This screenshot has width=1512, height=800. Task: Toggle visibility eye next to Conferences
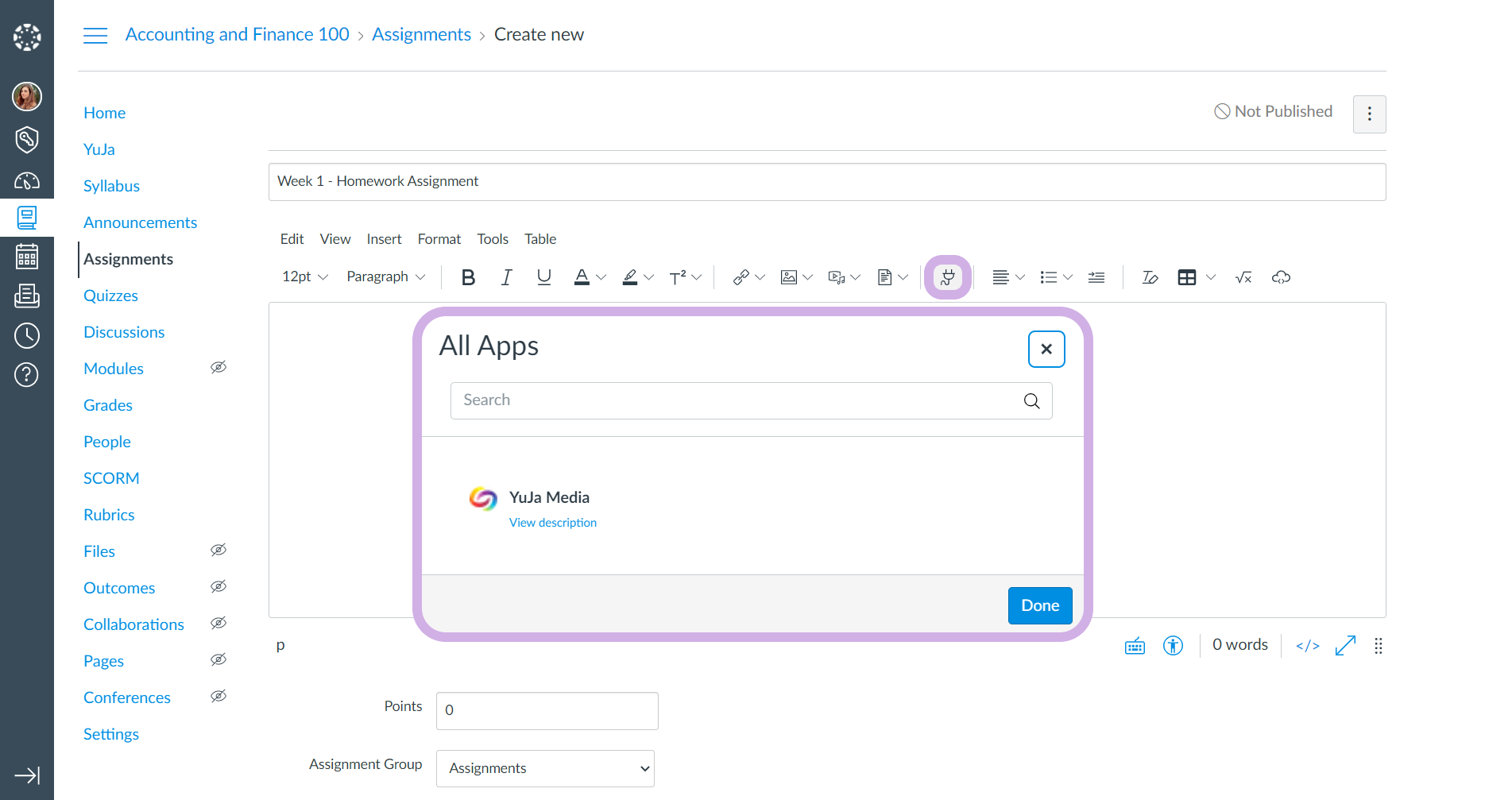pos(218,696)
